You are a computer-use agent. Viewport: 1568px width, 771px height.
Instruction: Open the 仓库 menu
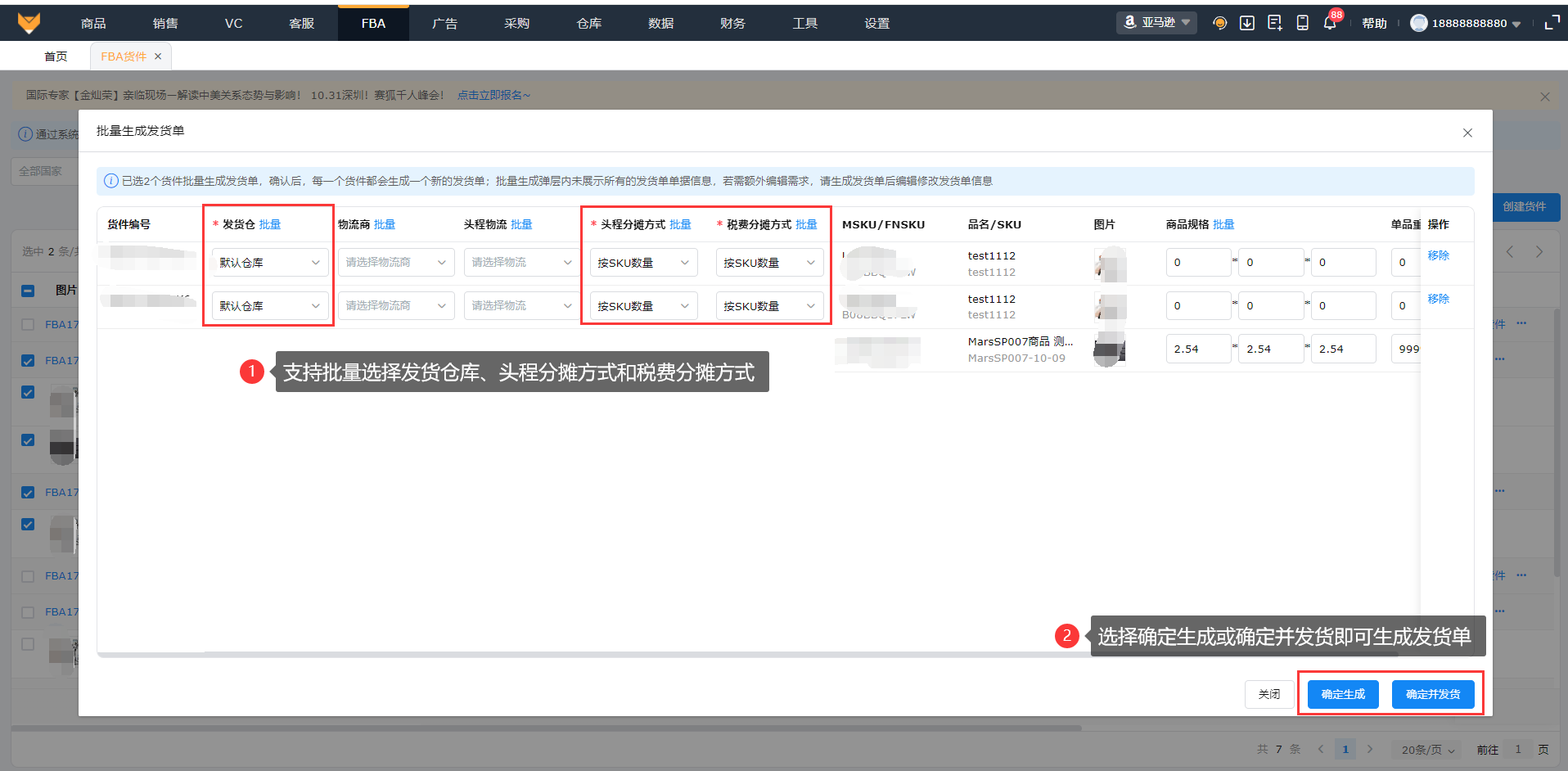tap(589, 23)
